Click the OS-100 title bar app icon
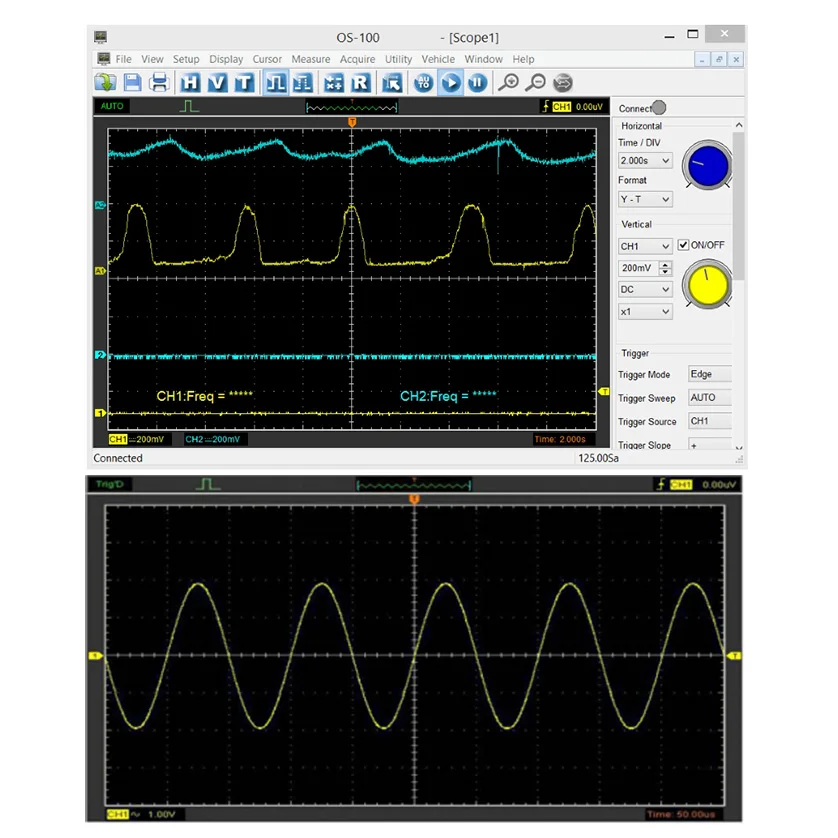The width and height of the screenshot is (838, 838). tap(100, 37)
